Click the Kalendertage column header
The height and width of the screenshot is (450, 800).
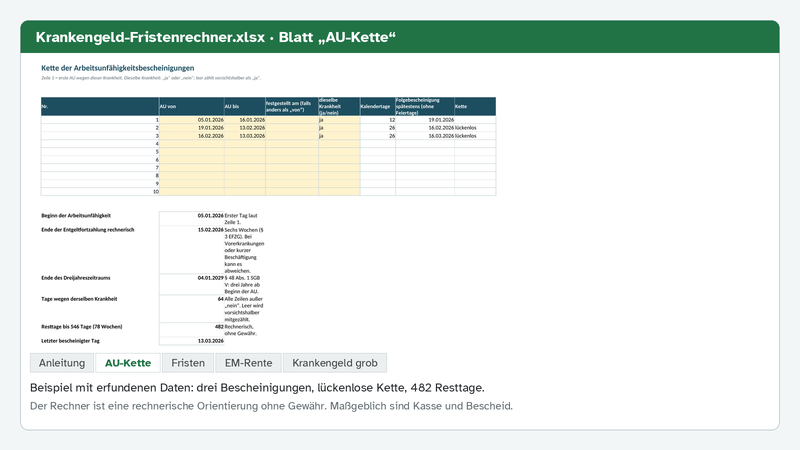point(378,106)
